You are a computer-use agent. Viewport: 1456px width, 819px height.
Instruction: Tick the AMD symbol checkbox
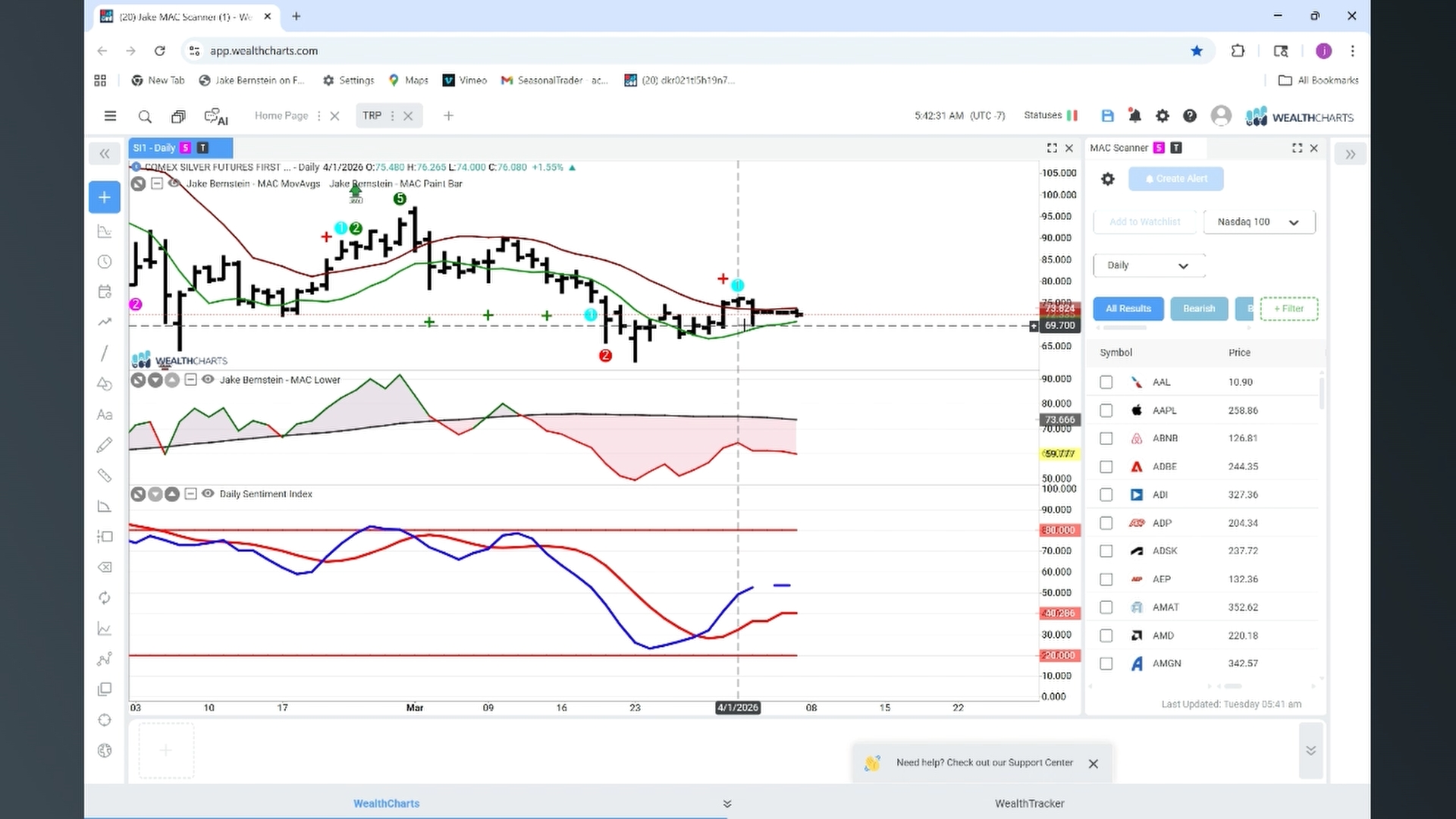click(x=1106, y=635)
